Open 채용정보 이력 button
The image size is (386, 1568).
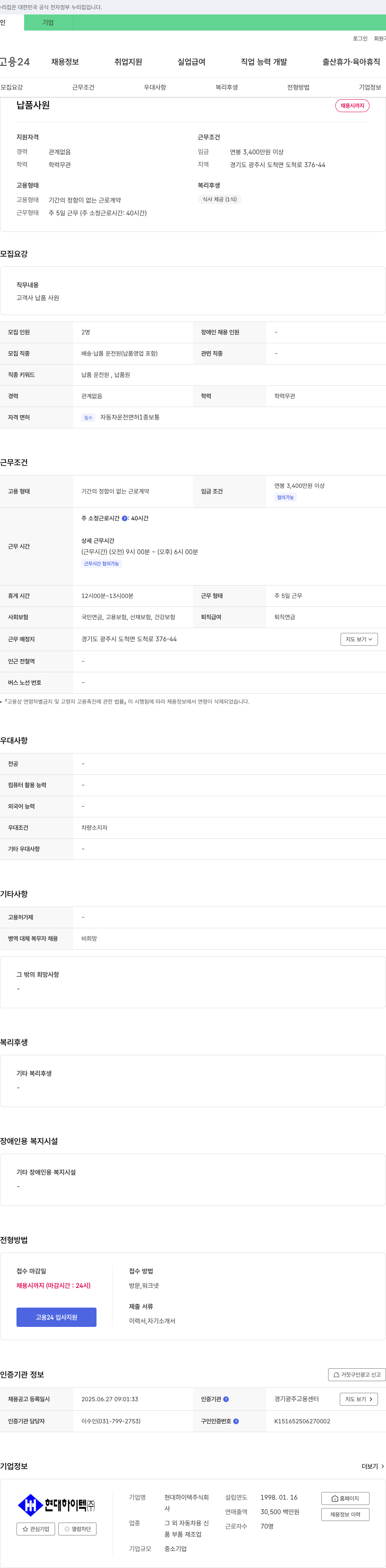pyautogui.click(x=345, y=1515)
